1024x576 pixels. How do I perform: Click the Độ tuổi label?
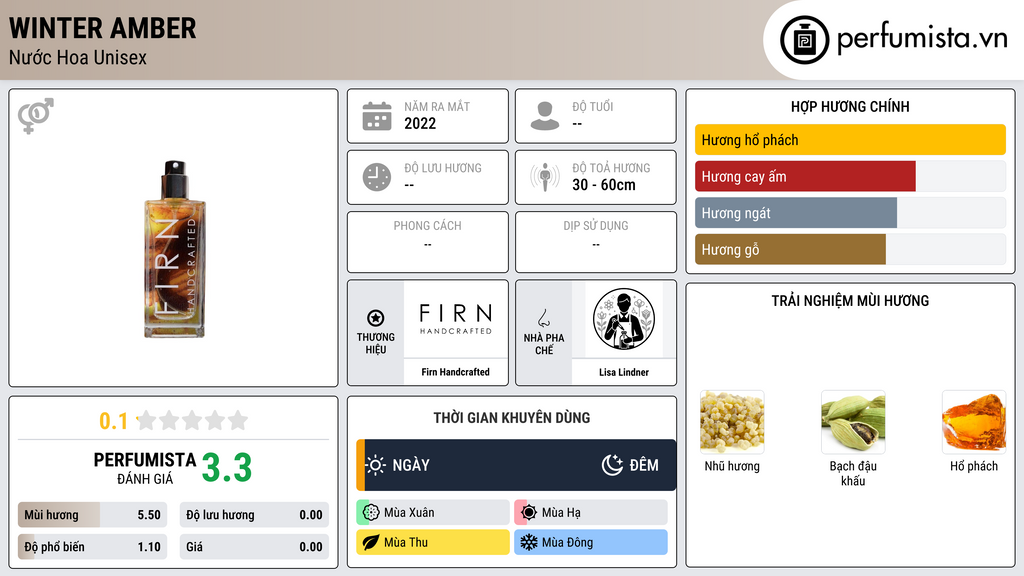pos(593,106)
